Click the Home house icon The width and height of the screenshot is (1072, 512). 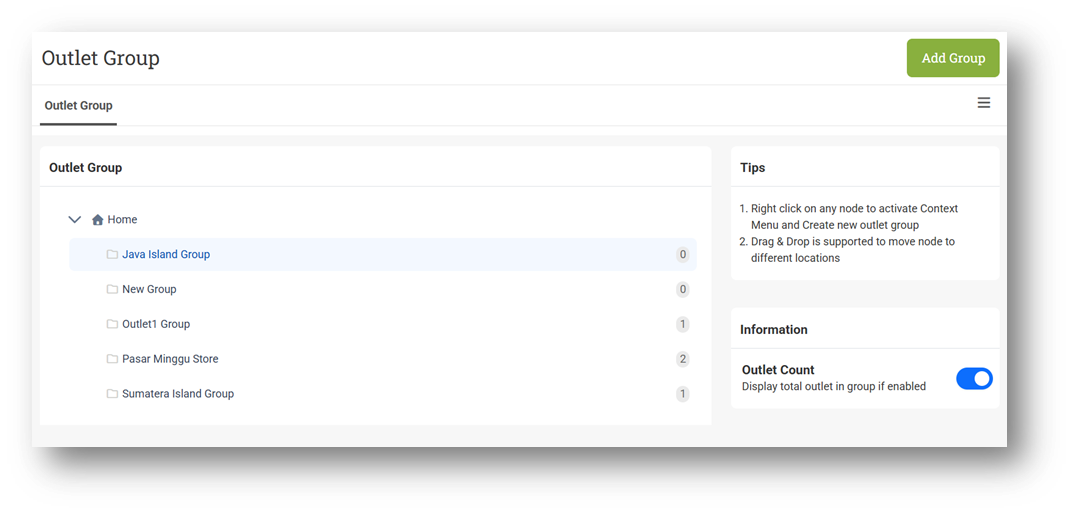98,220
